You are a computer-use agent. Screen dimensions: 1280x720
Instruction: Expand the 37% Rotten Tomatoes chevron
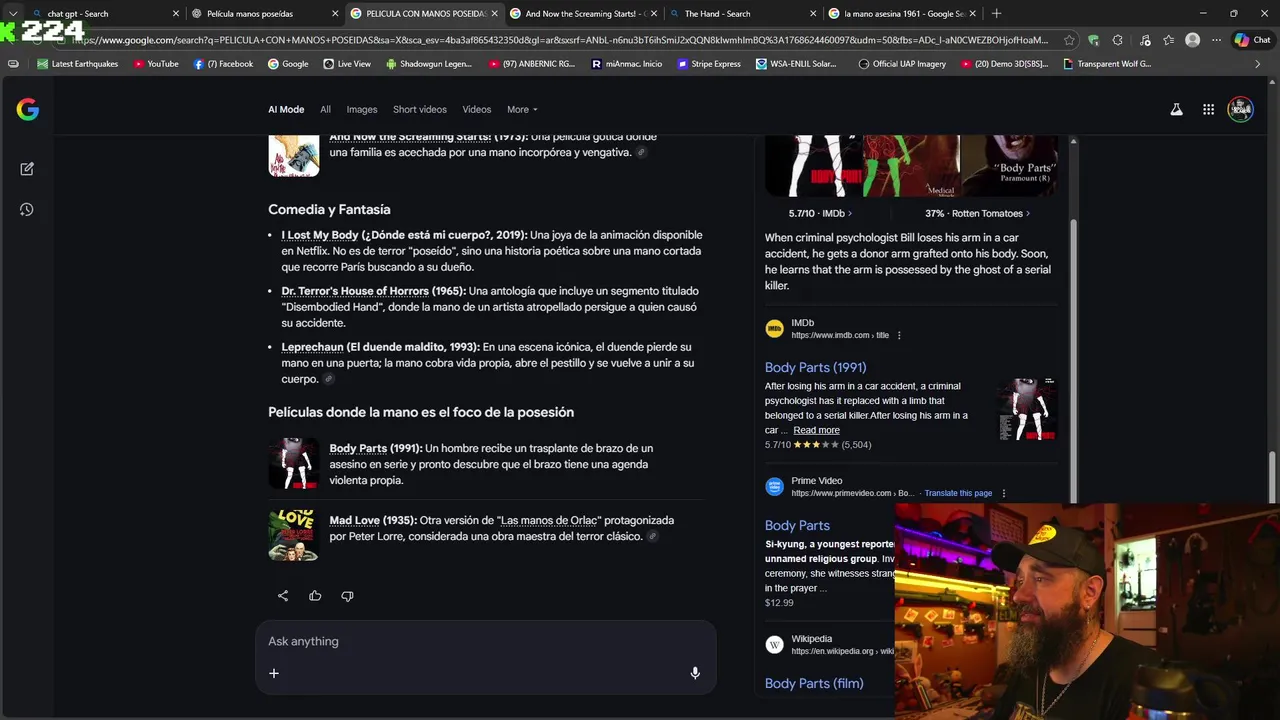1028,213
